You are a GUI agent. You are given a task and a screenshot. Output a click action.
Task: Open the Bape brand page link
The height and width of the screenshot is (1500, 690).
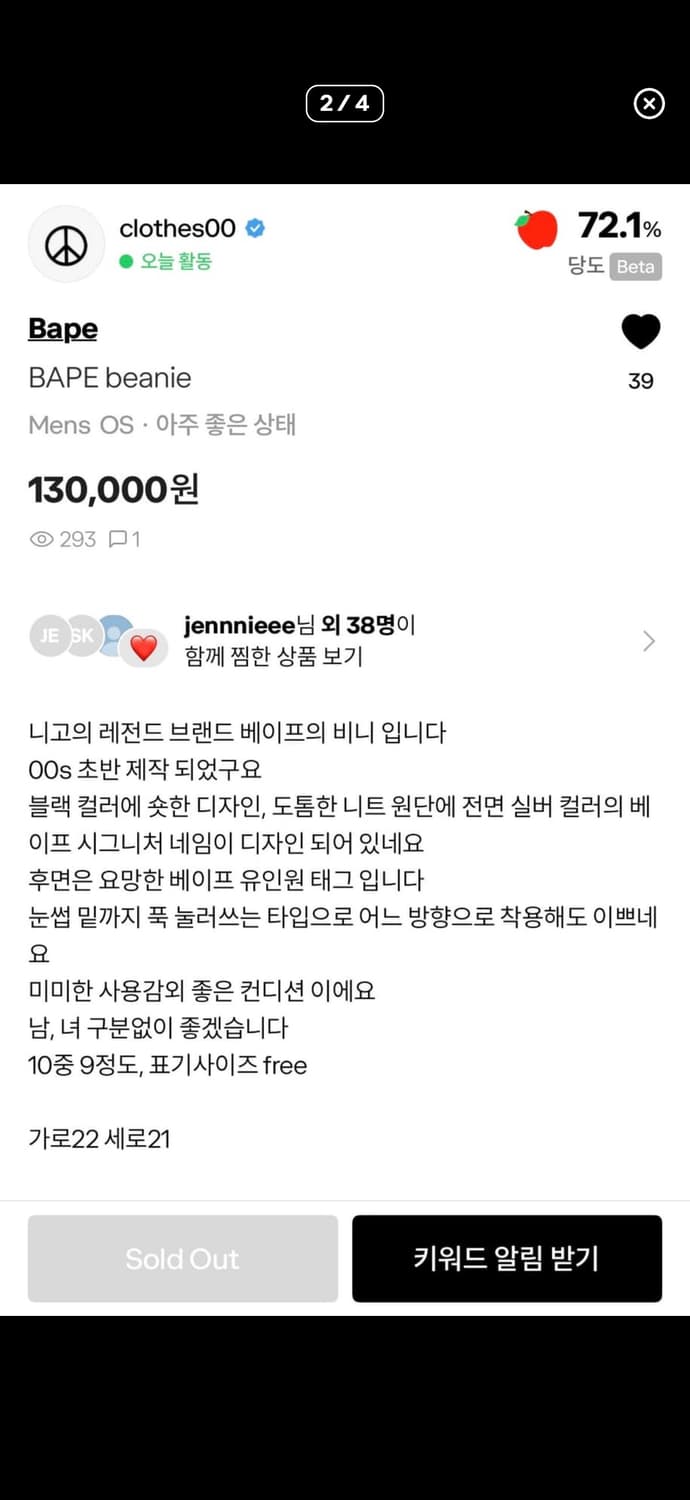coord(62,329)
